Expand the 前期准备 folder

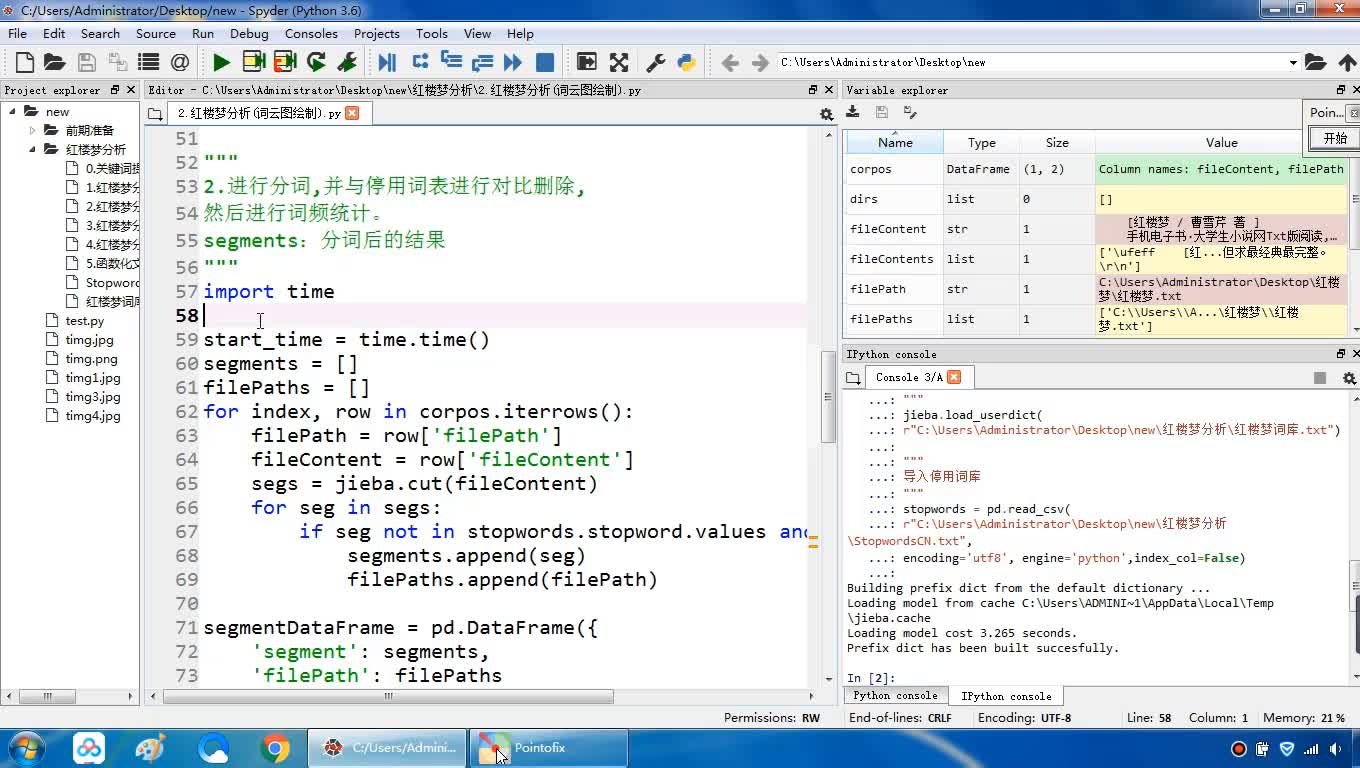click(x=33, y=131)
